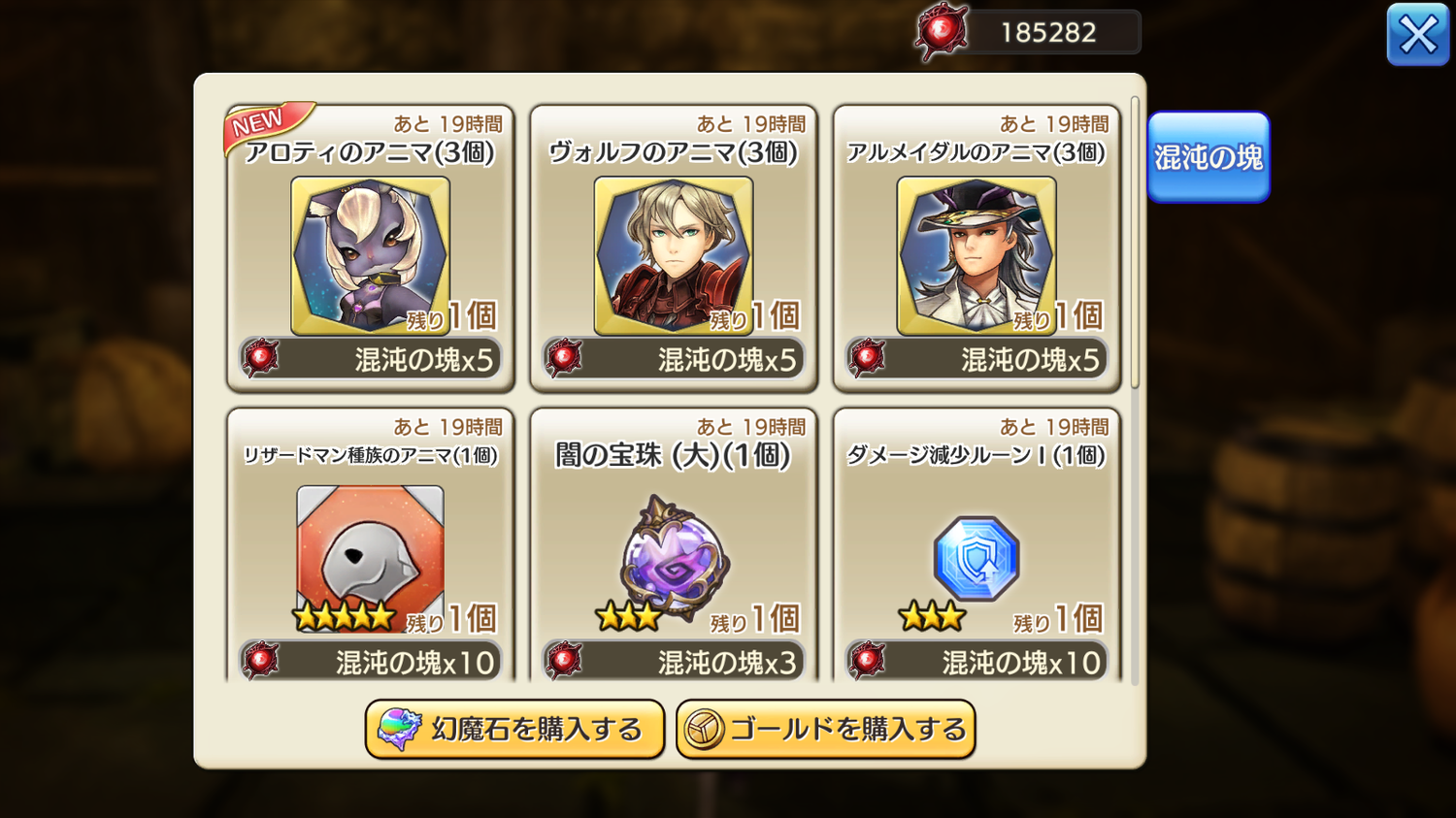This screenshot has width=1456, height=818.
Task: Click the gold coin icon on ゴールド button
Action: tap(704, 730)
